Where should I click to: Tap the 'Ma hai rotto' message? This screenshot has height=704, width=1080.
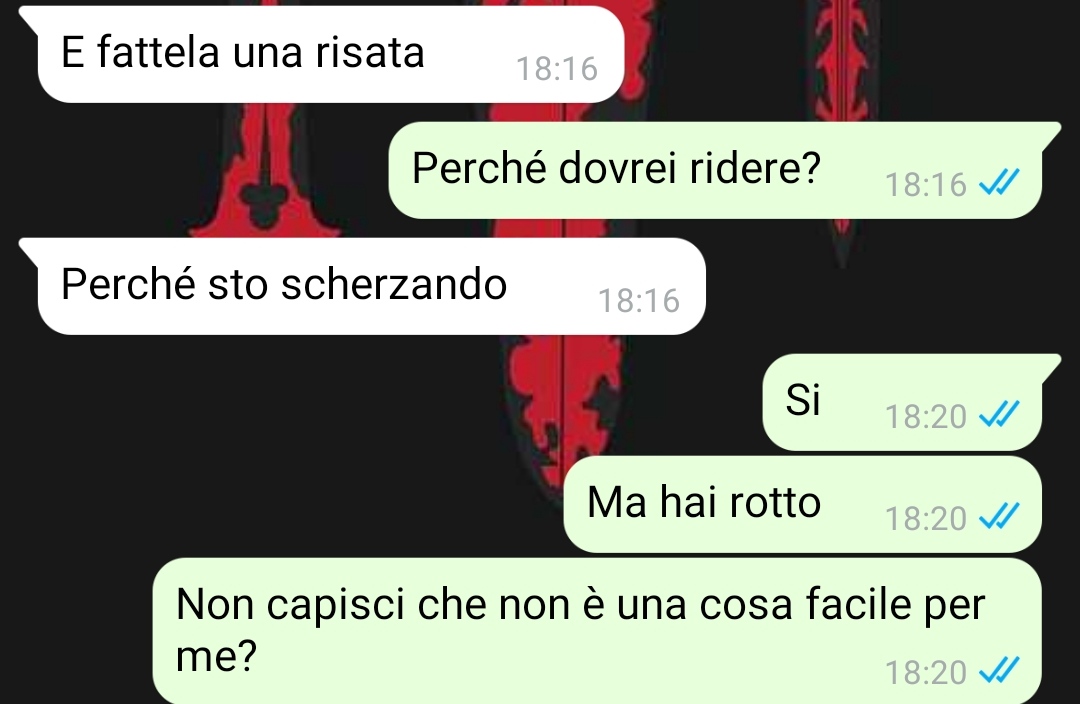click(x=802, y=504)
